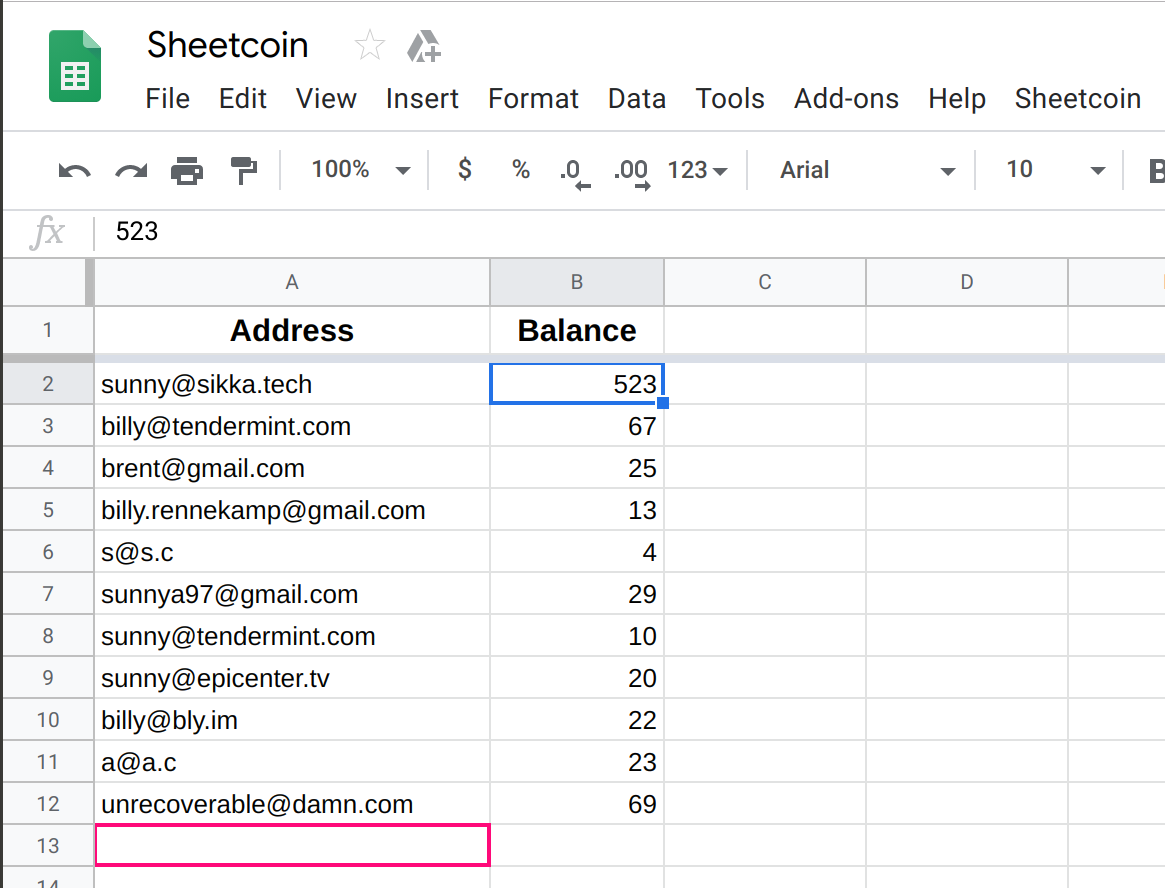Click the add to Drive icon

[424, 46]
